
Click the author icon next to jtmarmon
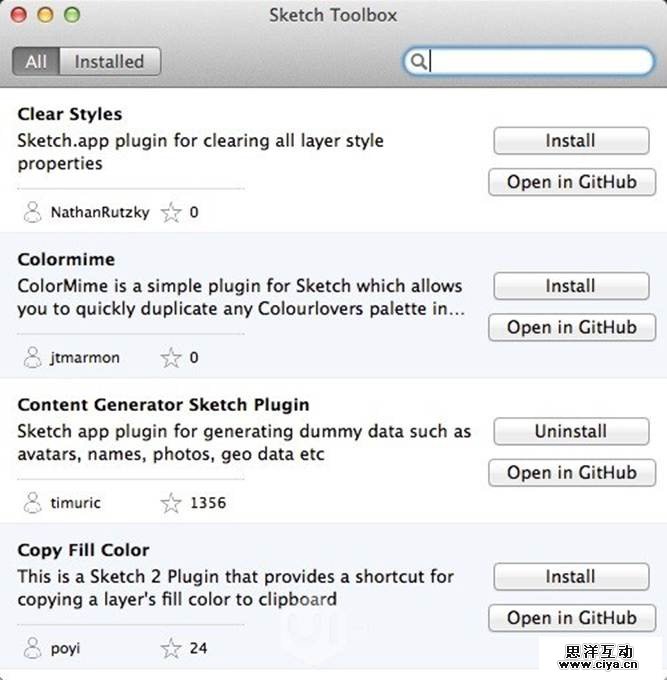pyautogui.click(x=32, y=357)
